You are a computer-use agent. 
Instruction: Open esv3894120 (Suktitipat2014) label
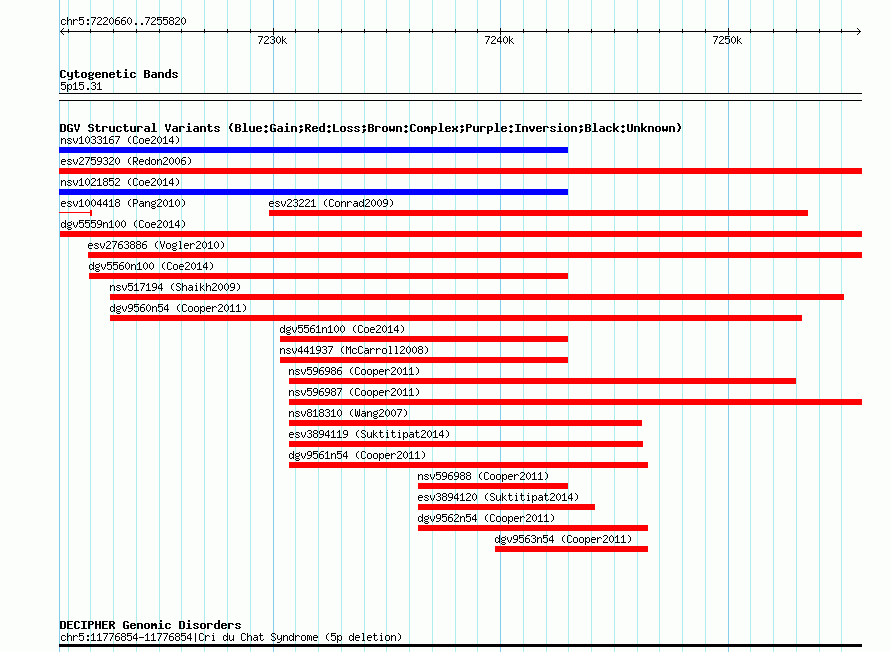click(498, 497)
